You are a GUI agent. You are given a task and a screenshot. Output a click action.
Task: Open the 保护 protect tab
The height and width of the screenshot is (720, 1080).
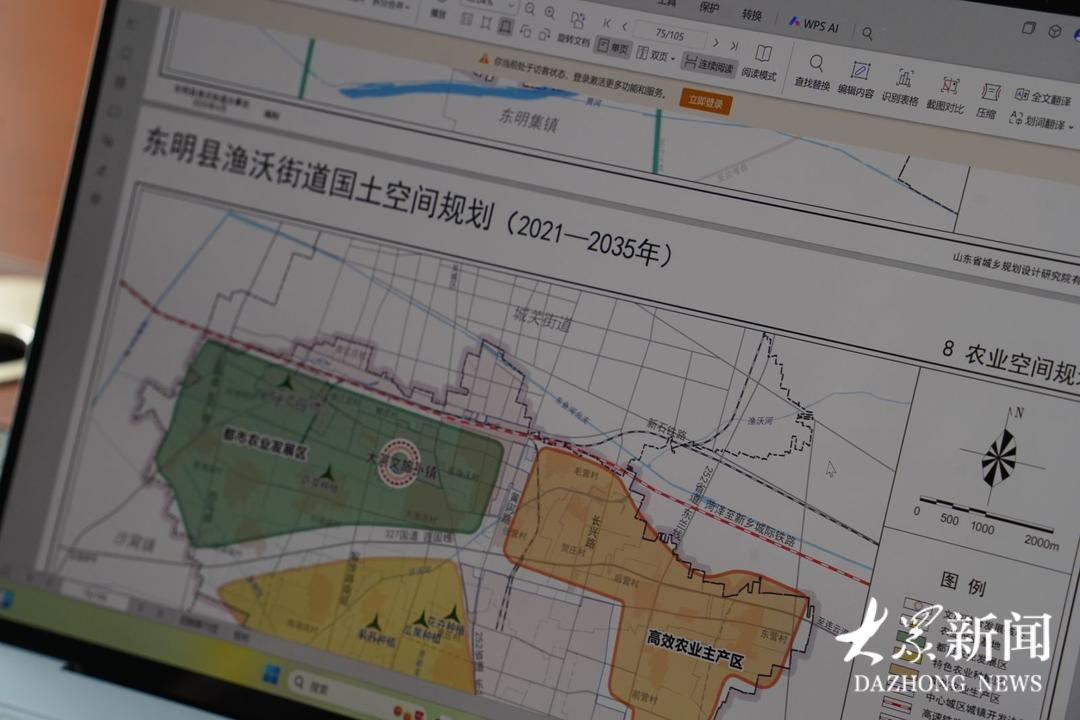[709, 8]
